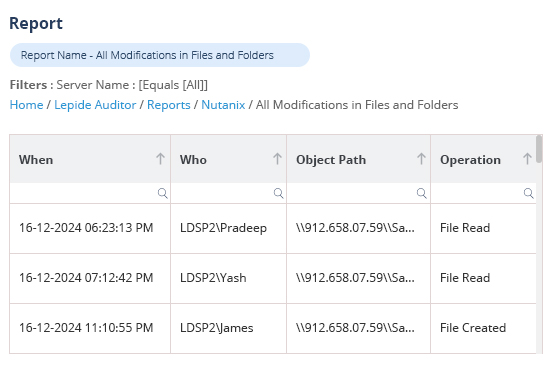The image size is (552, 380).
Task: Select cell 16-12-2024 07:12:42 PM
Action: pyautogui.click(x=90, y=278)
